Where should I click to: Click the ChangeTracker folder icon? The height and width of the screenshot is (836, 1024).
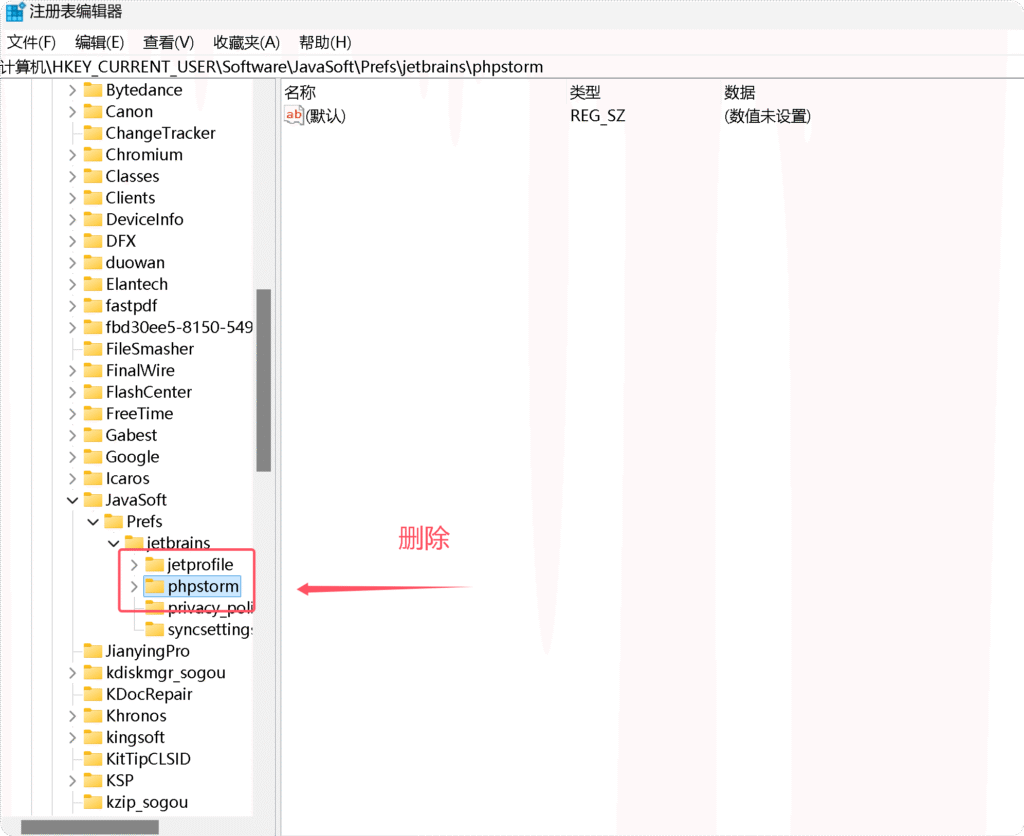[93, 133]
